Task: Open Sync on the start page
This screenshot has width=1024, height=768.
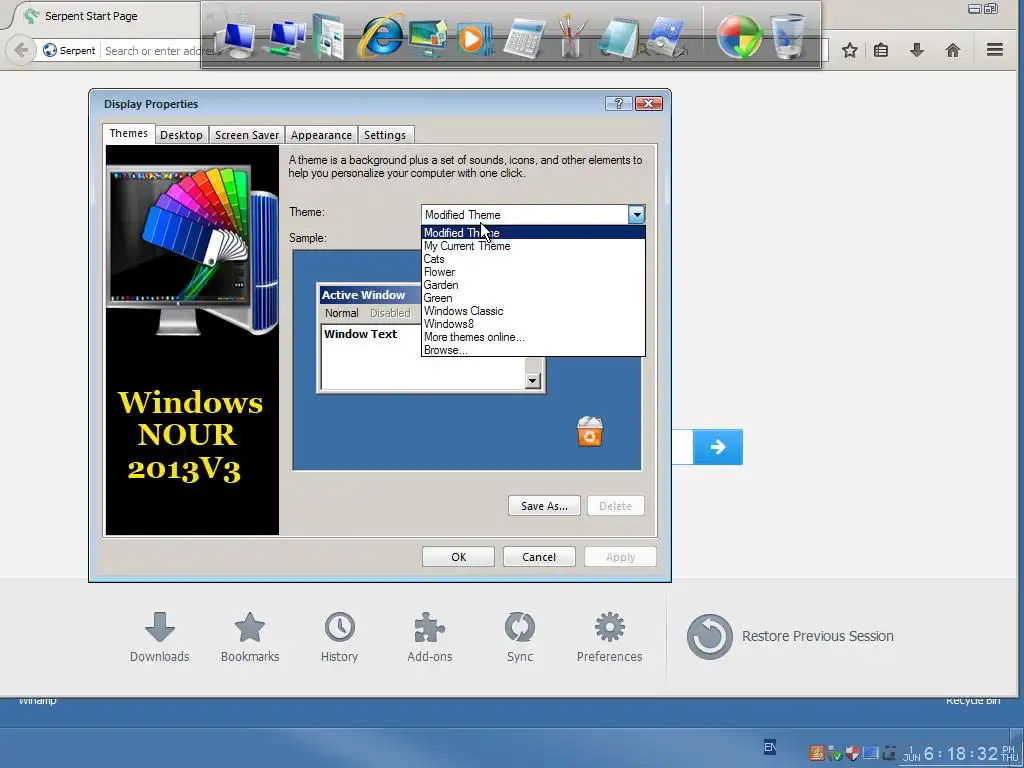Action: point(520,637)
